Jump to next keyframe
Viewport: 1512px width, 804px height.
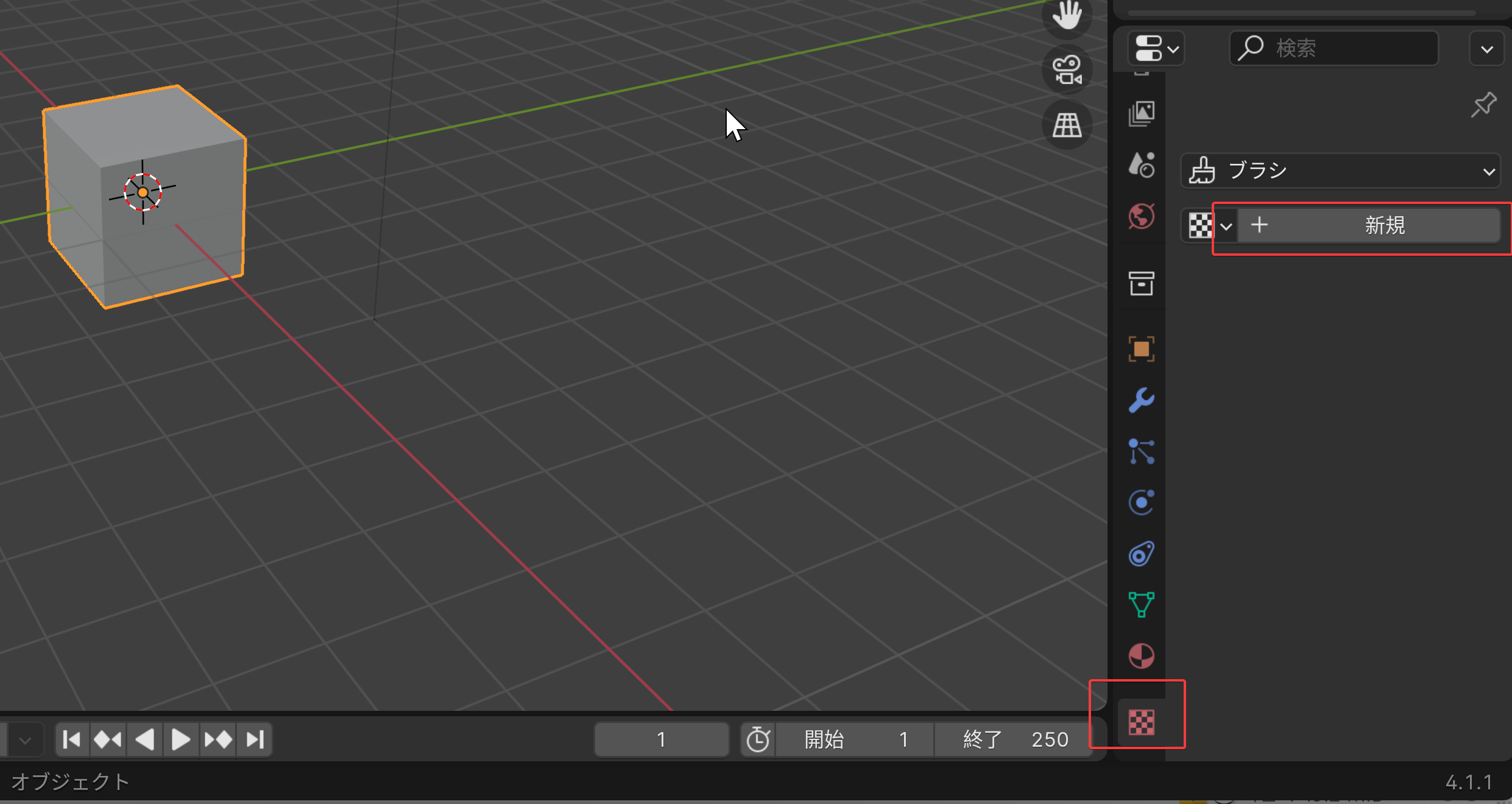click(x=218, y=739)
